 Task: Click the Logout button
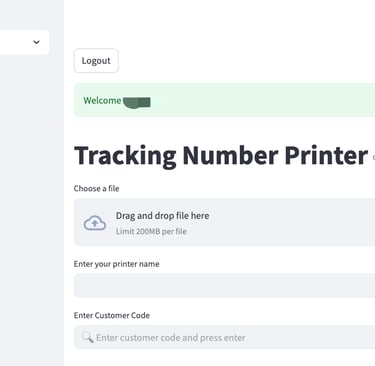coord(96,61)
